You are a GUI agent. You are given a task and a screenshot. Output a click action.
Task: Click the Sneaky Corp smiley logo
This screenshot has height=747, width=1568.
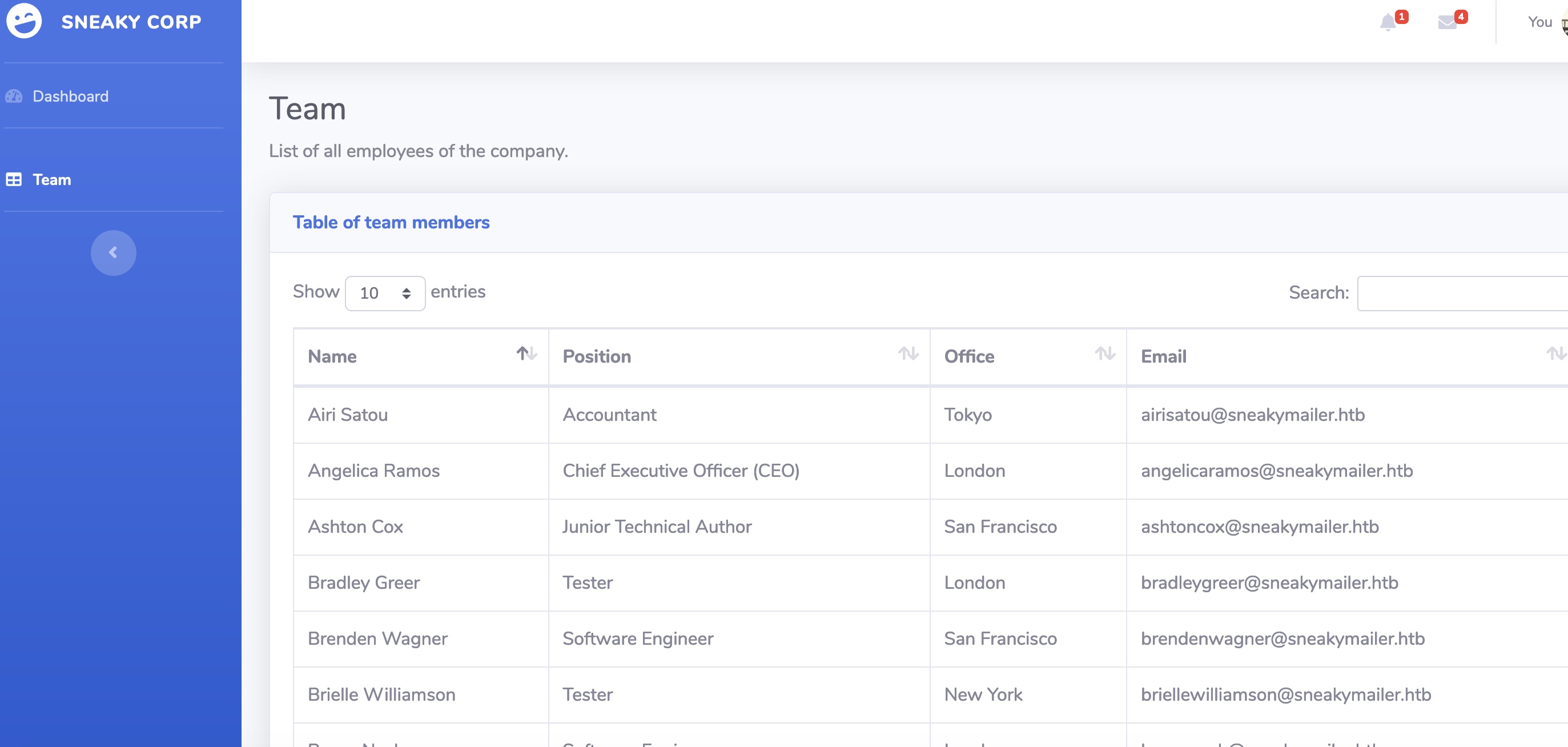[x=24, y=21]
